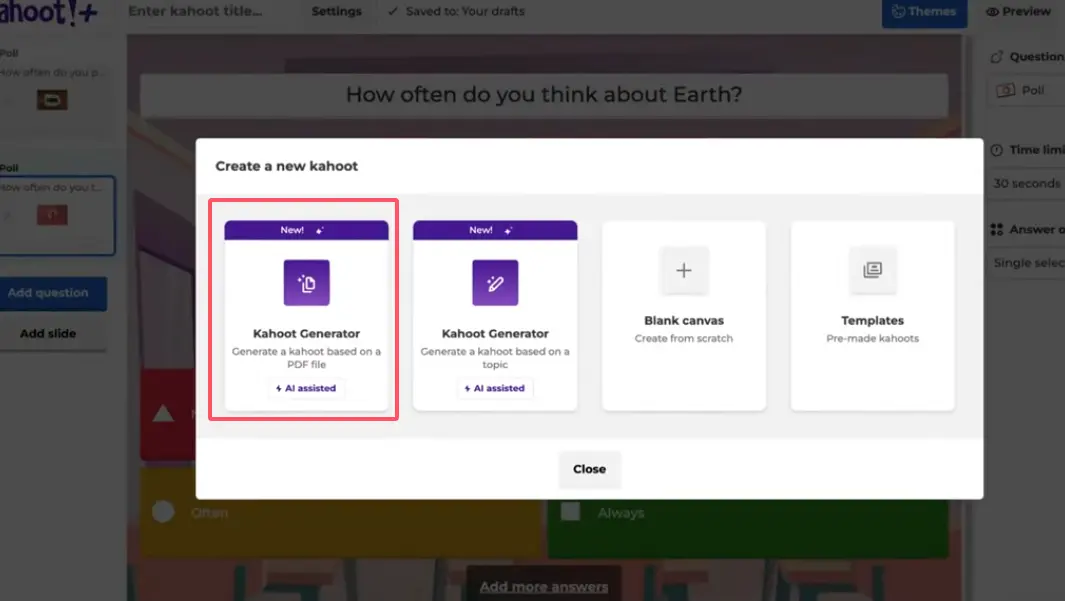Click the circle shape icon beside Often
The height and width of the screenshot is (601, 1065).
coord(163,512)
